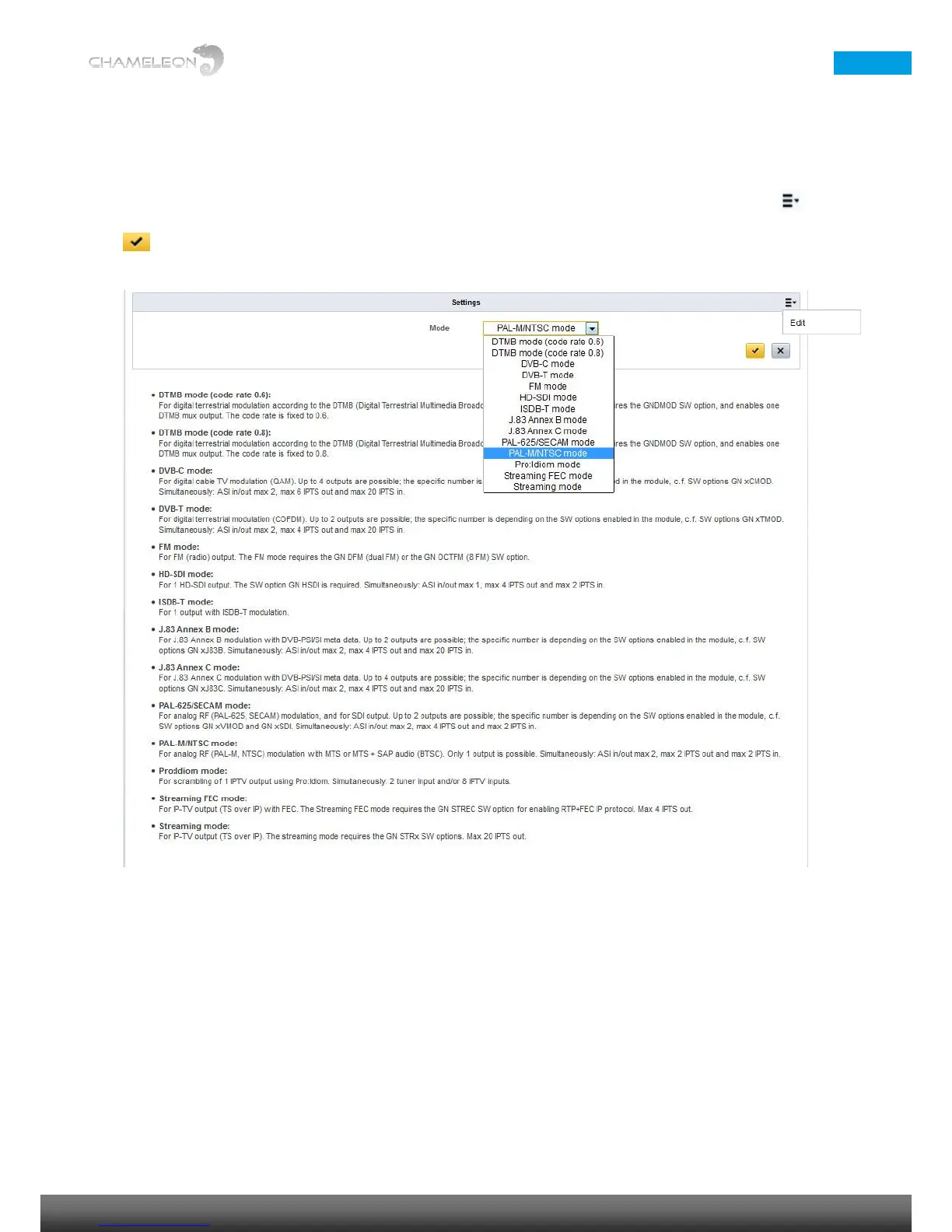This screenshot has width=952, height=1232.
Task: Select ISDB-T mode option
Action: (x=548, y=409)
